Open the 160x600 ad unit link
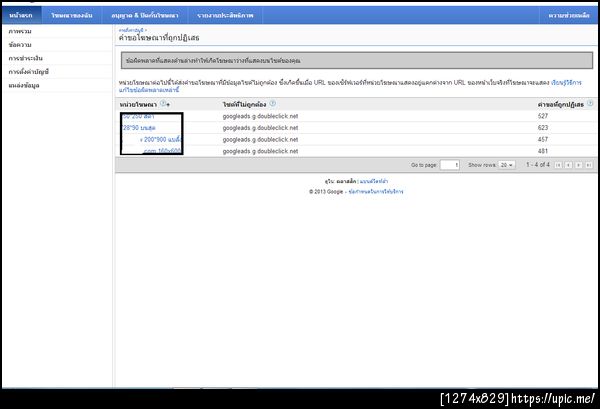The width and height of the screenshot is (600, 409). click(x=162, y=151)
